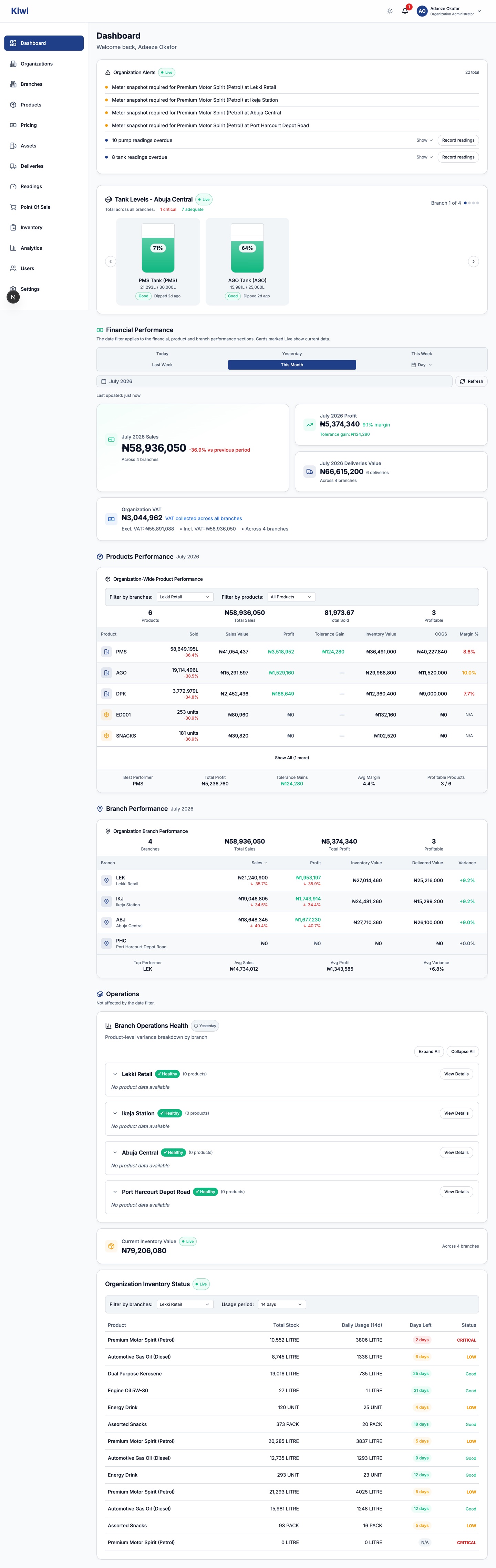Collapse the Abuja Central section
The image size is (496, 1568).
pos(115,1153)
